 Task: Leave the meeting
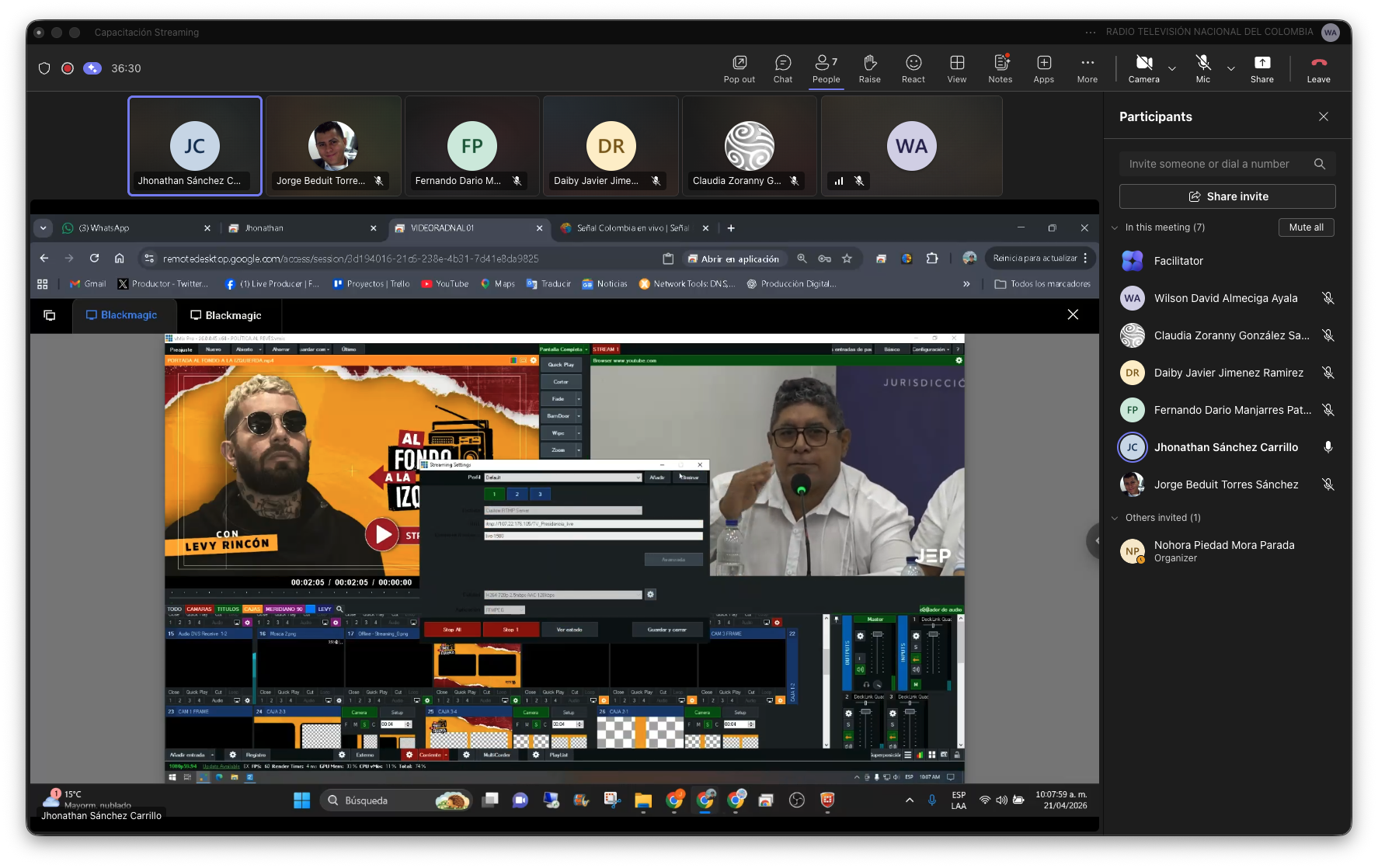[1318, 68]
